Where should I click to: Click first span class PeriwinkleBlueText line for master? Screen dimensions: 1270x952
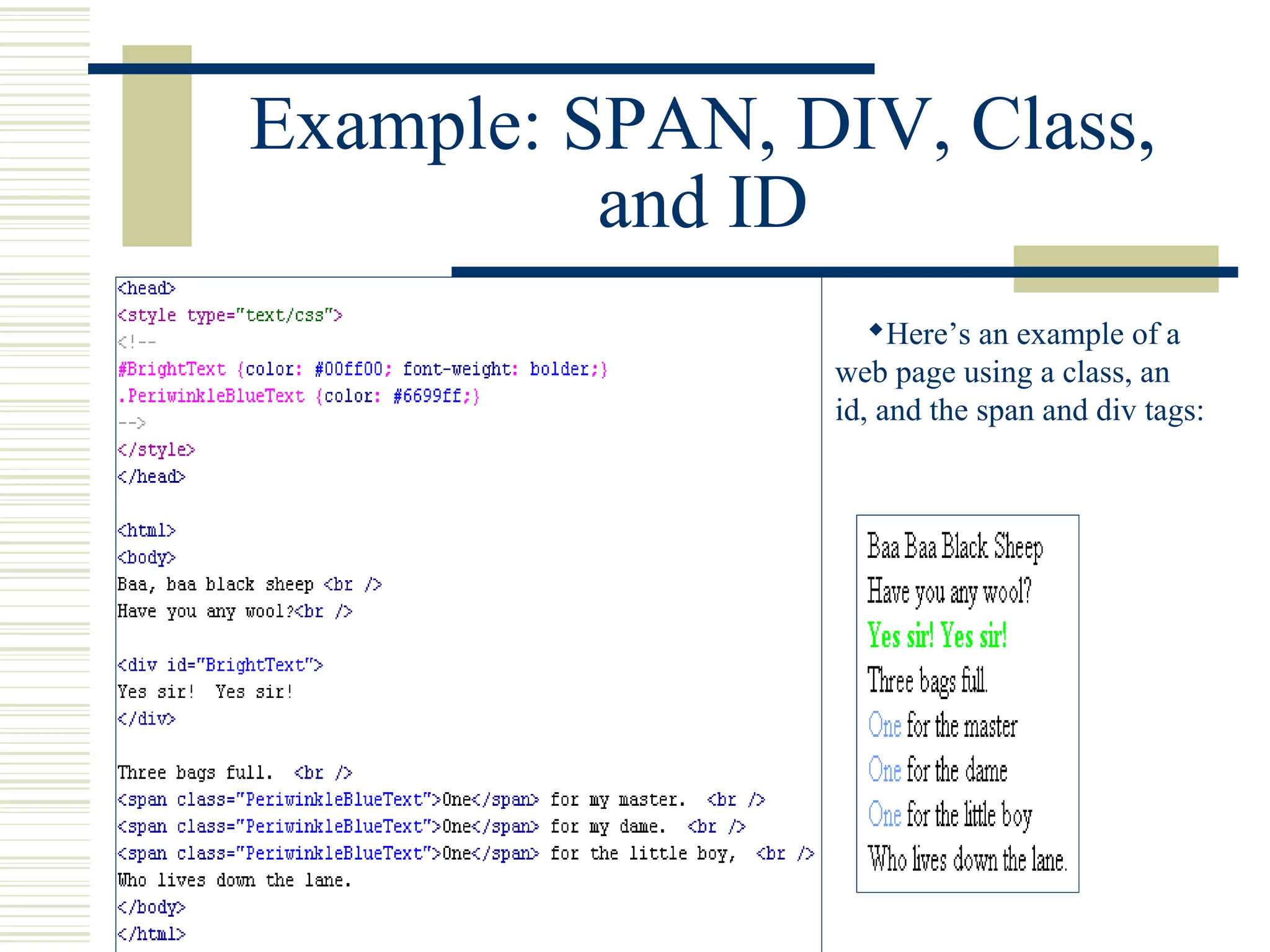[440, 800]
